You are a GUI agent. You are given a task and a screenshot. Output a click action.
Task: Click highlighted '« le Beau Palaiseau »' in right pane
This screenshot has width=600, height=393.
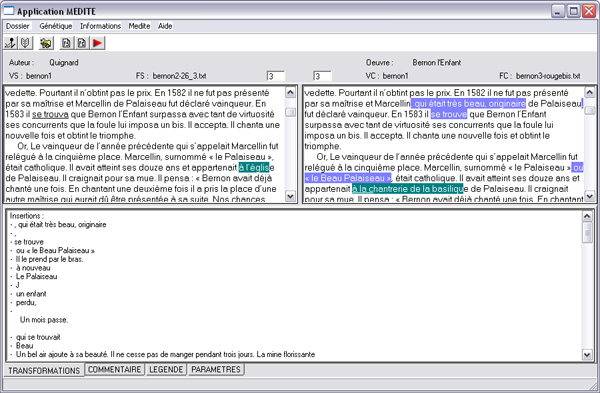pyautogui.click(x=348, y=178)
